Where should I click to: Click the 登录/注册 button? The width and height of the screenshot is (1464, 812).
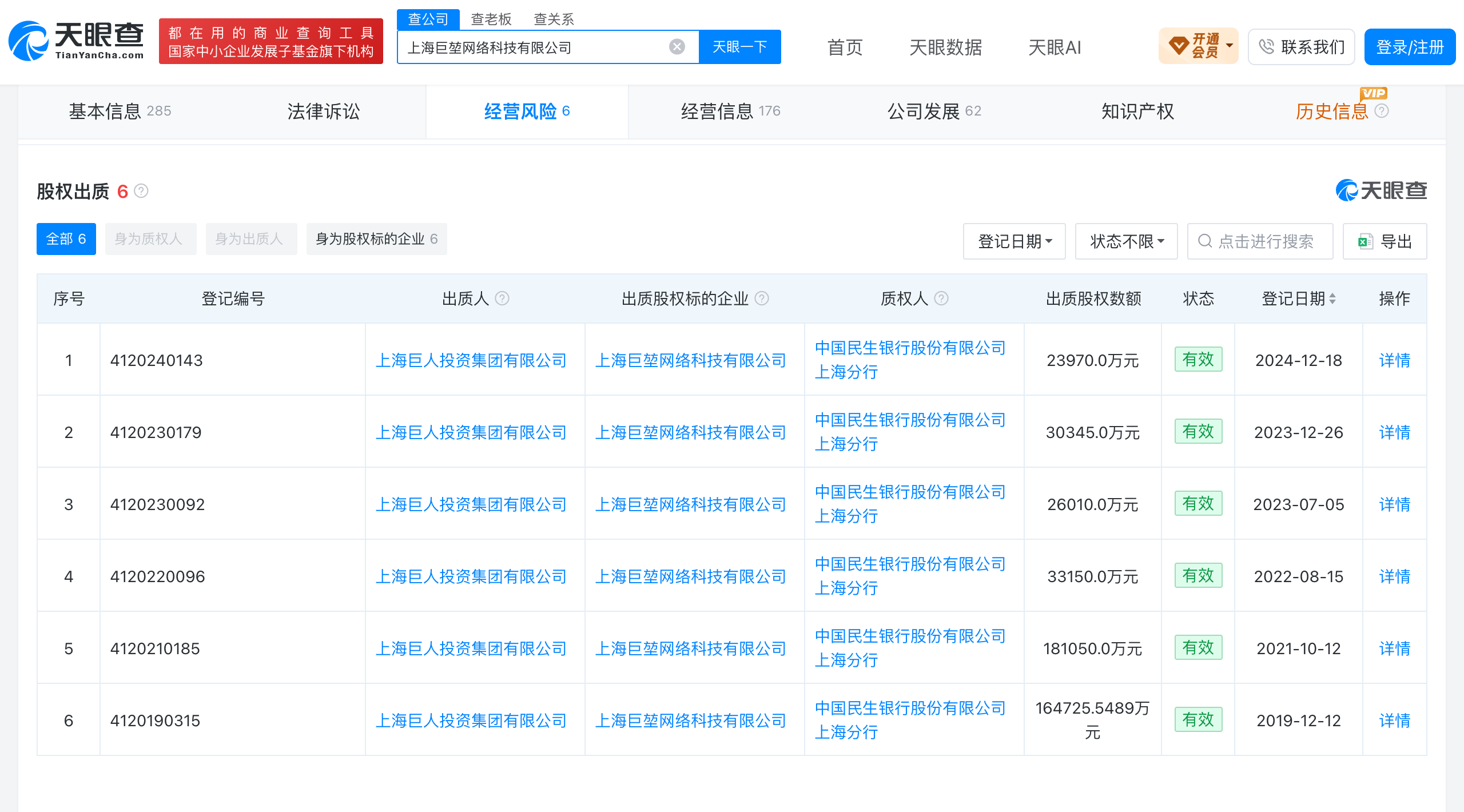(x=1410, y=47)
